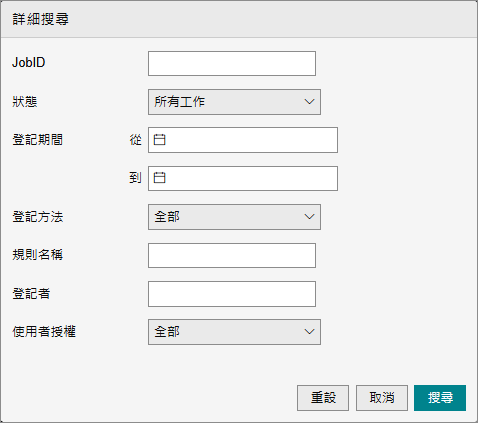Click inside the 規則名稱 input box
The width and height of the screenshot is (478, 423).
pyautogui.click(x=232, y=255)
